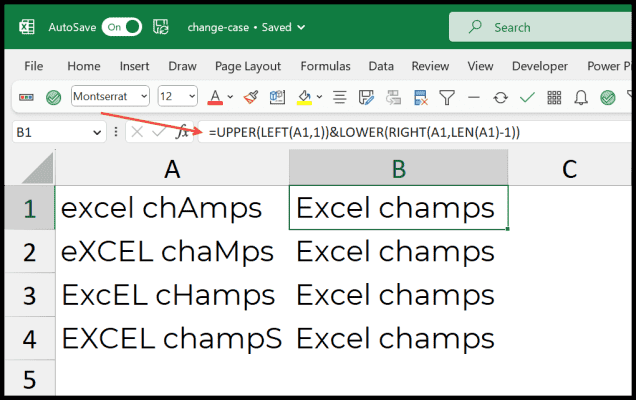Click the Save icon in title bar
The image size is (636, 400).
pyautogui.click(x=160, y=27)
